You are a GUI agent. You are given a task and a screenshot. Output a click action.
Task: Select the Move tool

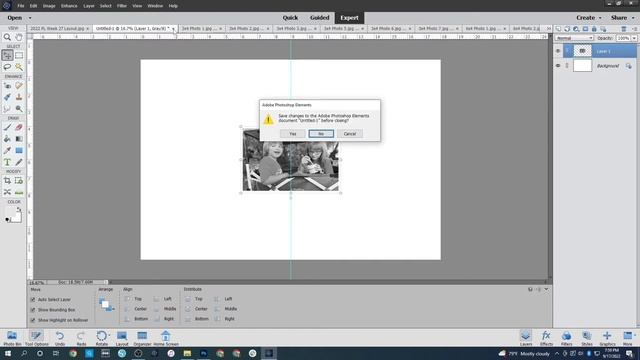coord(7,55)
